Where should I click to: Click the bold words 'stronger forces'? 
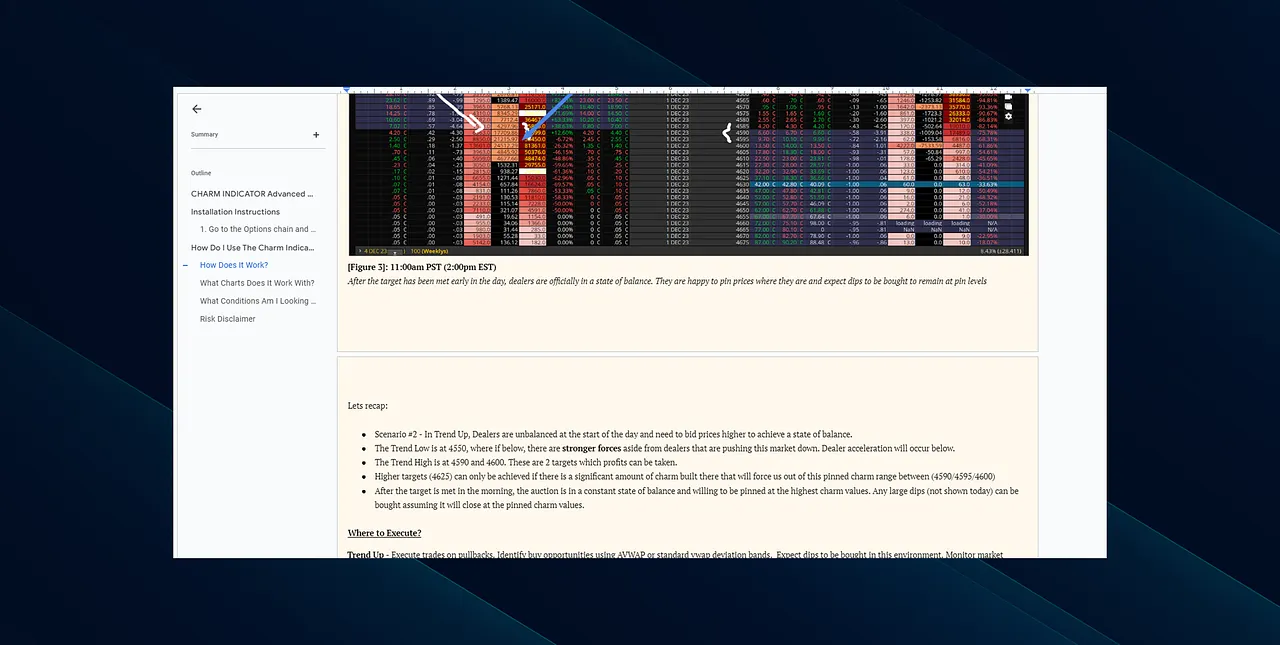(592, 449)
